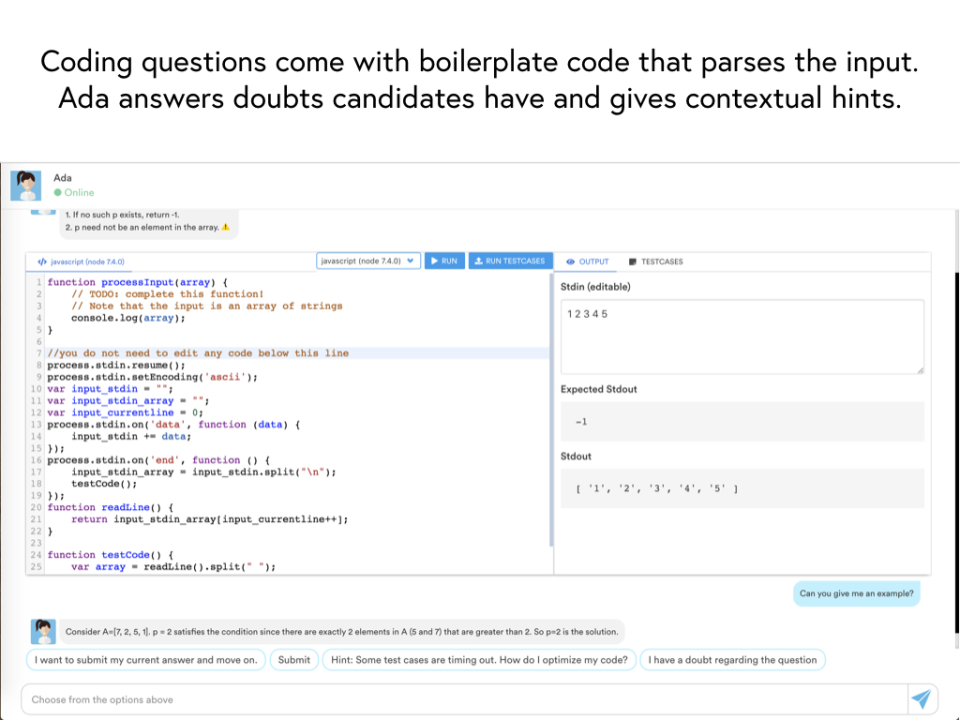Screen dimensions: 960x720
Task: Choose 'I want to submit my current answer' option
Action: pos(146,660)
